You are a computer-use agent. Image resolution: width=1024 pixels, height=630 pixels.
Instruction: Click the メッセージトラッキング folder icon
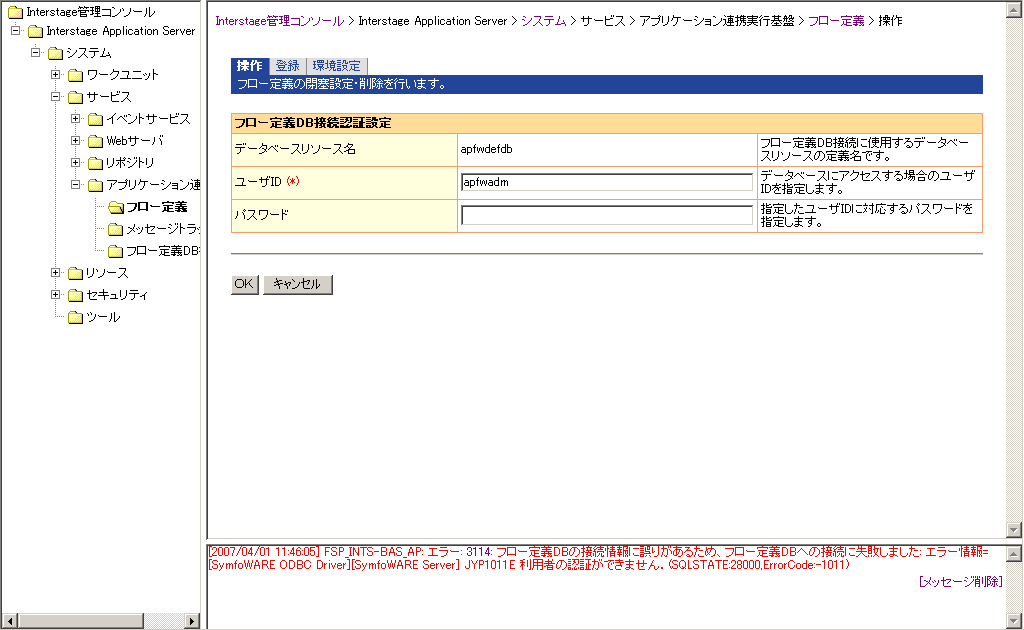(x=116, y=229)
